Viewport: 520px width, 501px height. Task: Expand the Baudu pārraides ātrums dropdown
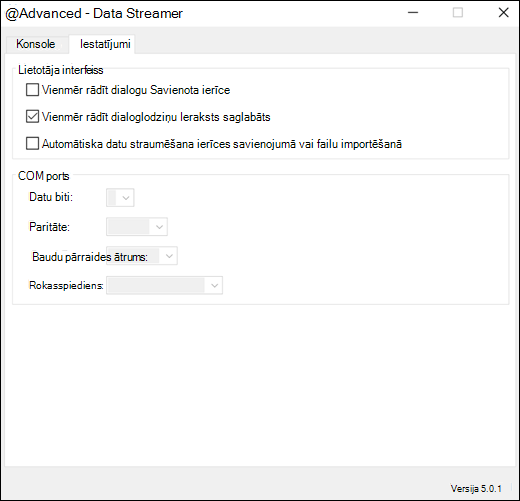pos(142,256)
